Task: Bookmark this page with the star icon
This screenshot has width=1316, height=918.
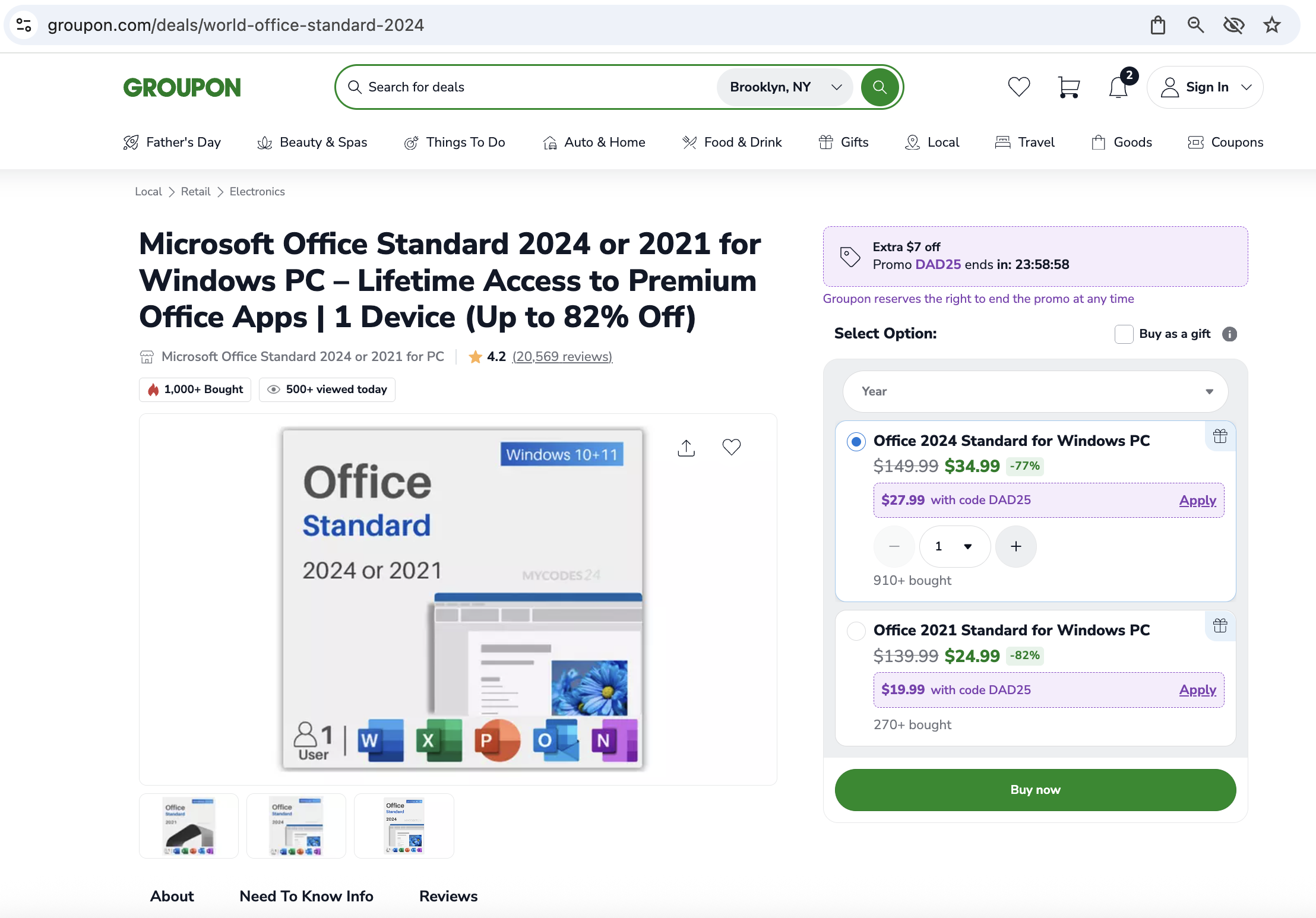Action: pyautogui.click(x=1271, y=25)
